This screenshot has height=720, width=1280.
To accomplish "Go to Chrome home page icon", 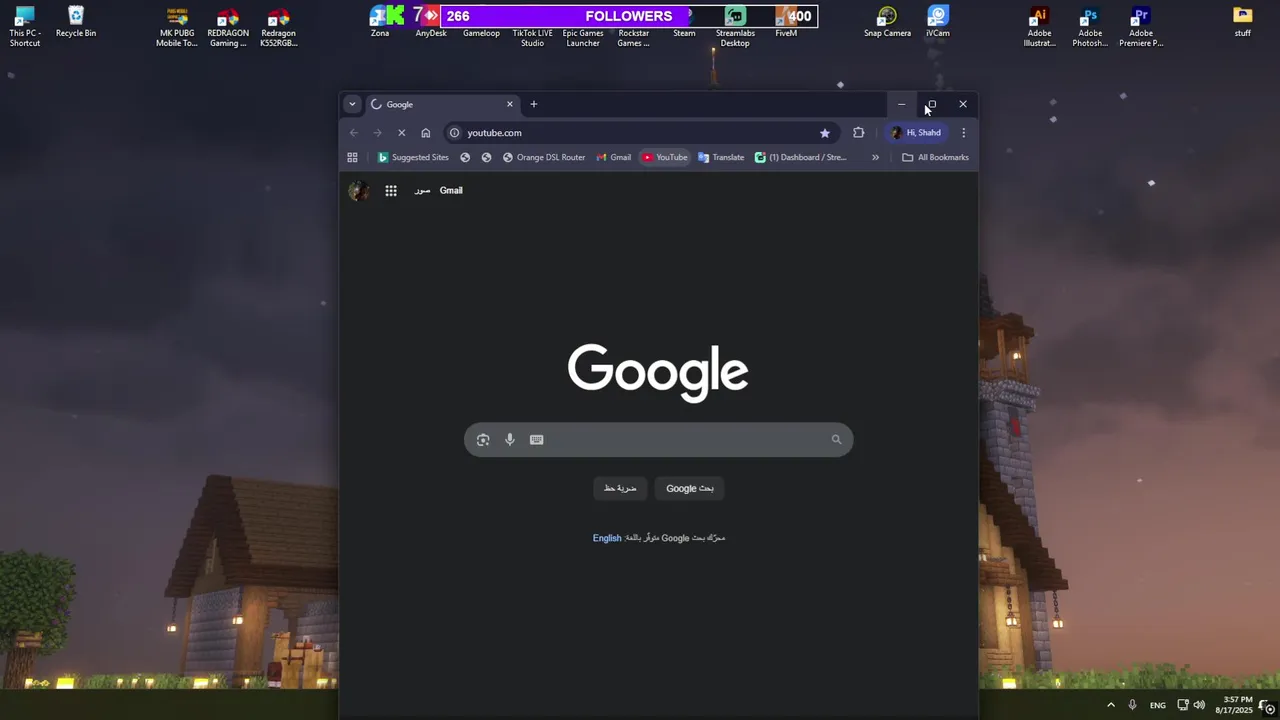I will [426, 133].
